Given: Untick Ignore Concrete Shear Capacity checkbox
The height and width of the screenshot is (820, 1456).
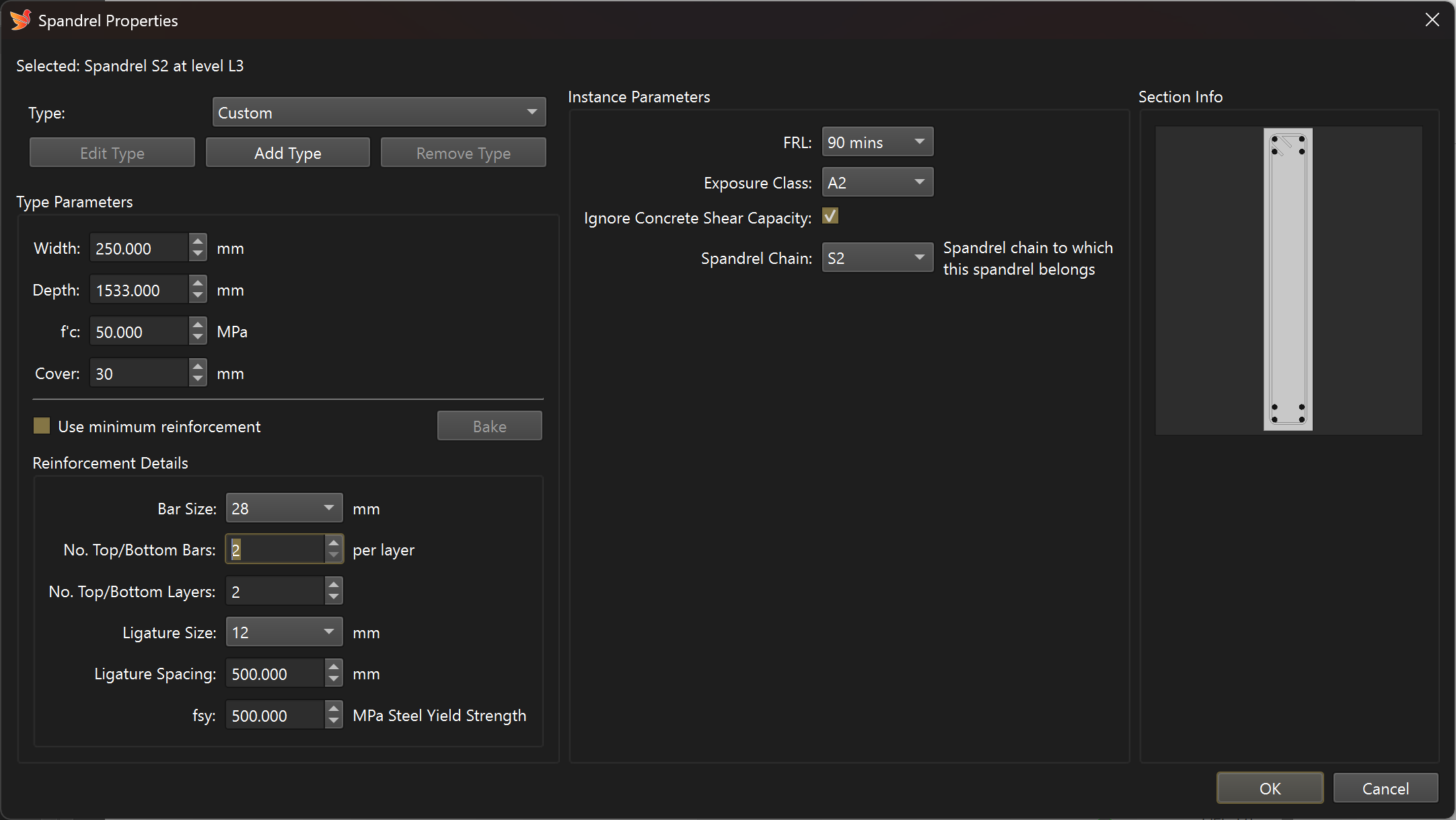Looking at the screenshot, I should [x=830, y=216].
